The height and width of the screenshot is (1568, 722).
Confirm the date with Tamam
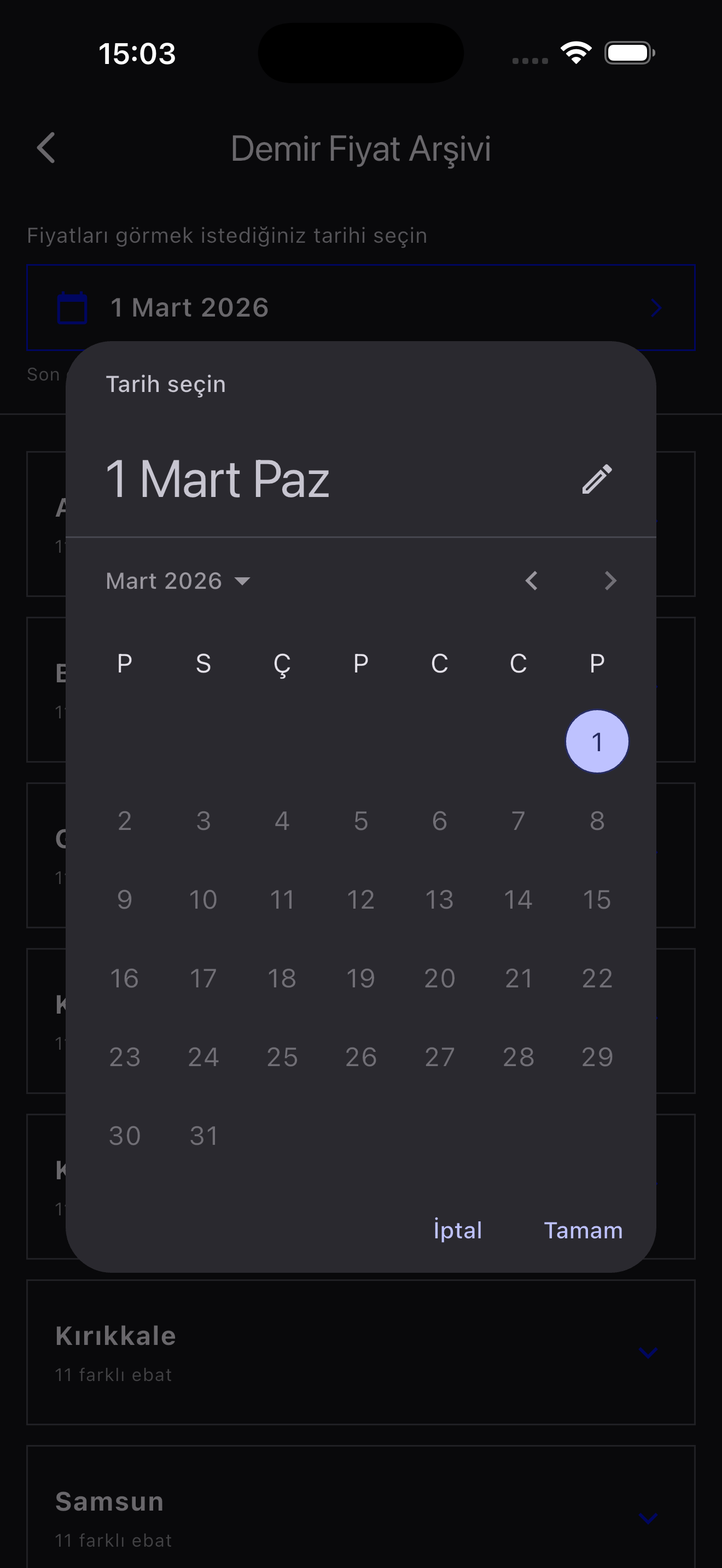[583, 1230]
